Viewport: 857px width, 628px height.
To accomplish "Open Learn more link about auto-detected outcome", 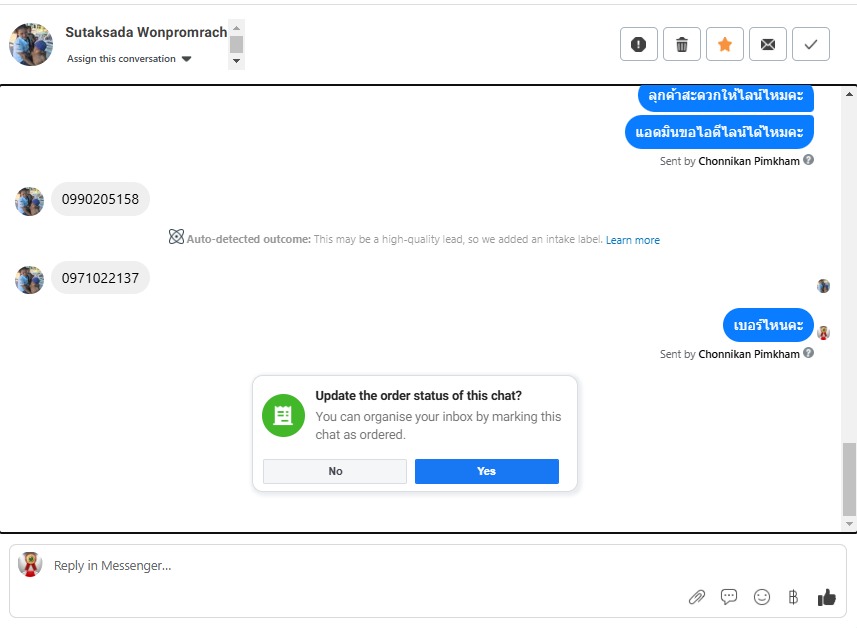I will tap(632, 240).
